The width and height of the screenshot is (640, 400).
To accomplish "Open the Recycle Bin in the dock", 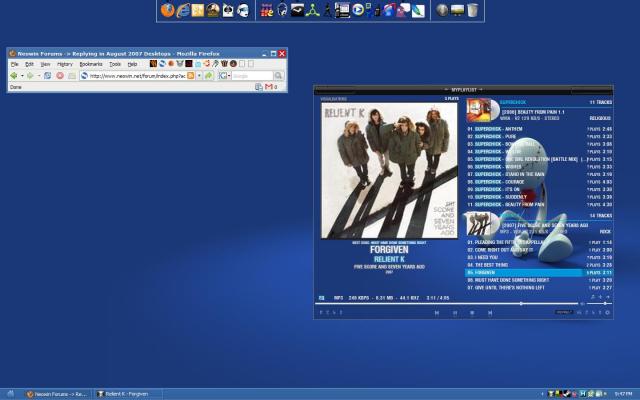I will [x=472, y=10].
